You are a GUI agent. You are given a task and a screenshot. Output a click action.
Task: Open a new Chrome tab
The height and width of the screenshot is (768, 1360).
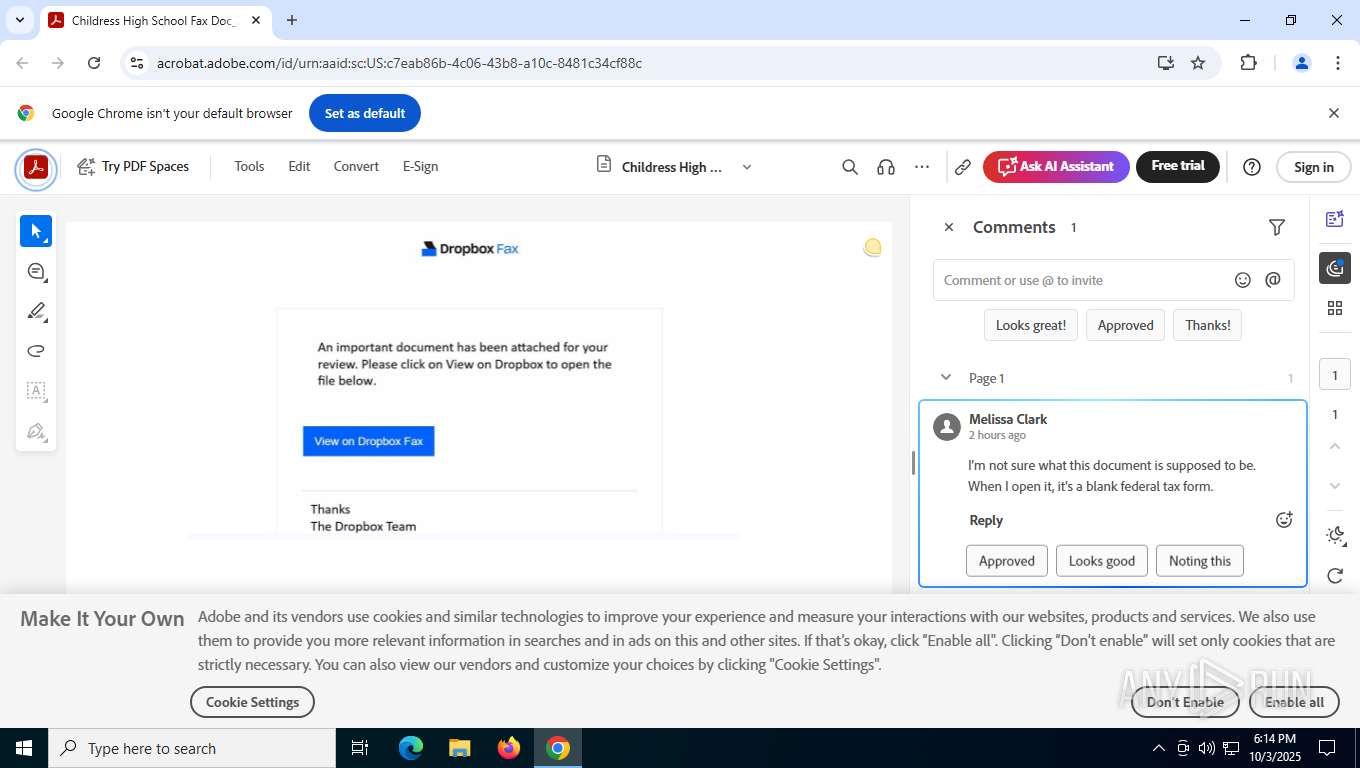tap(292, 20)
